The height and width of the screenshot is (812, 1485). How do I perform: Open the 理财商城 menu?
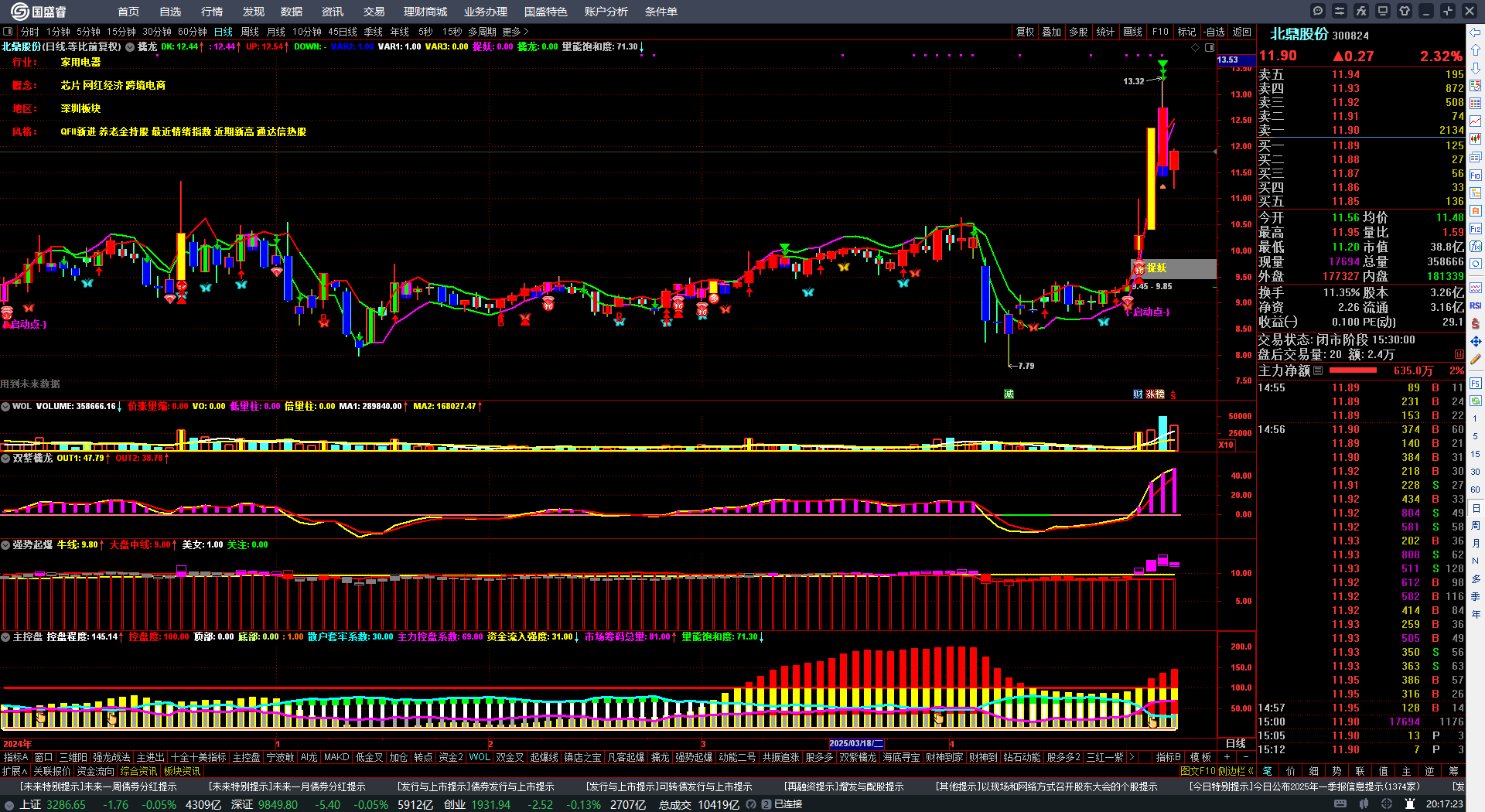pos(425,12)
